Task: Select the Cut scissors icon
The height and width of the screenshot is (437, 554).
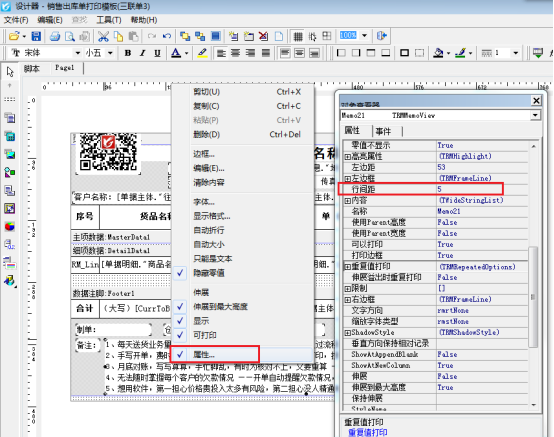Action: pos(103,36)
